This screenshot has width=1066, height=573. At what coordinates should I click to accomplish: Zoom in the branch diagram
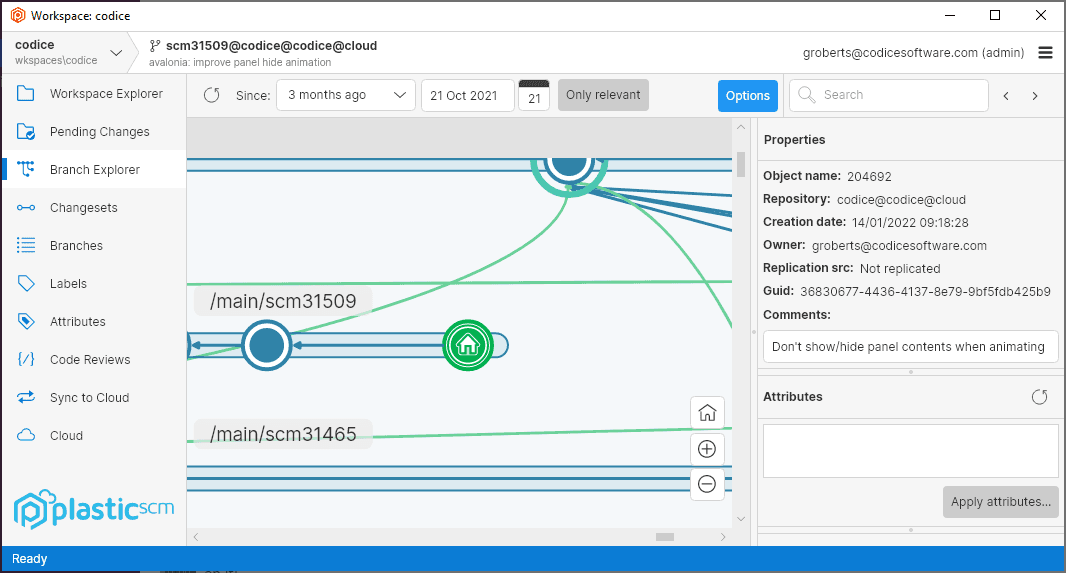tap(707, 449)
